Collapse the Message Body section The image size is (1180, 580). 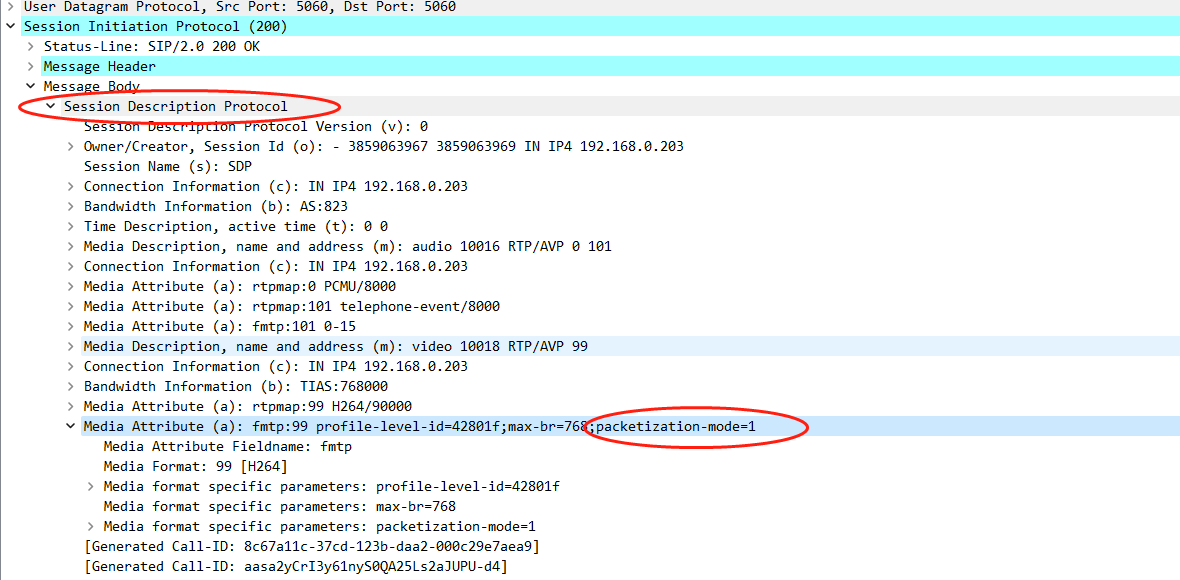tap(30, 86)
